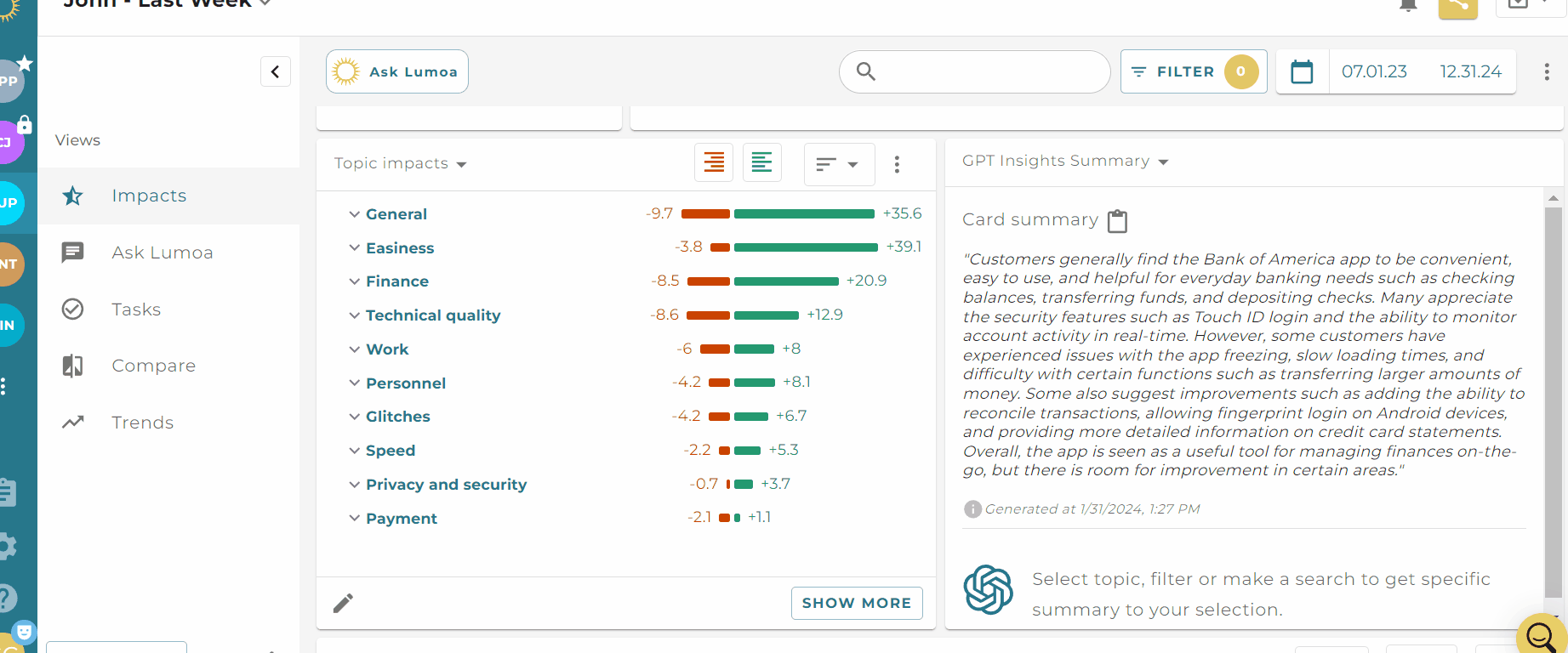1568x653 pixels.
Task: Open the calendar date picker icon
Action: point(1302,71)
